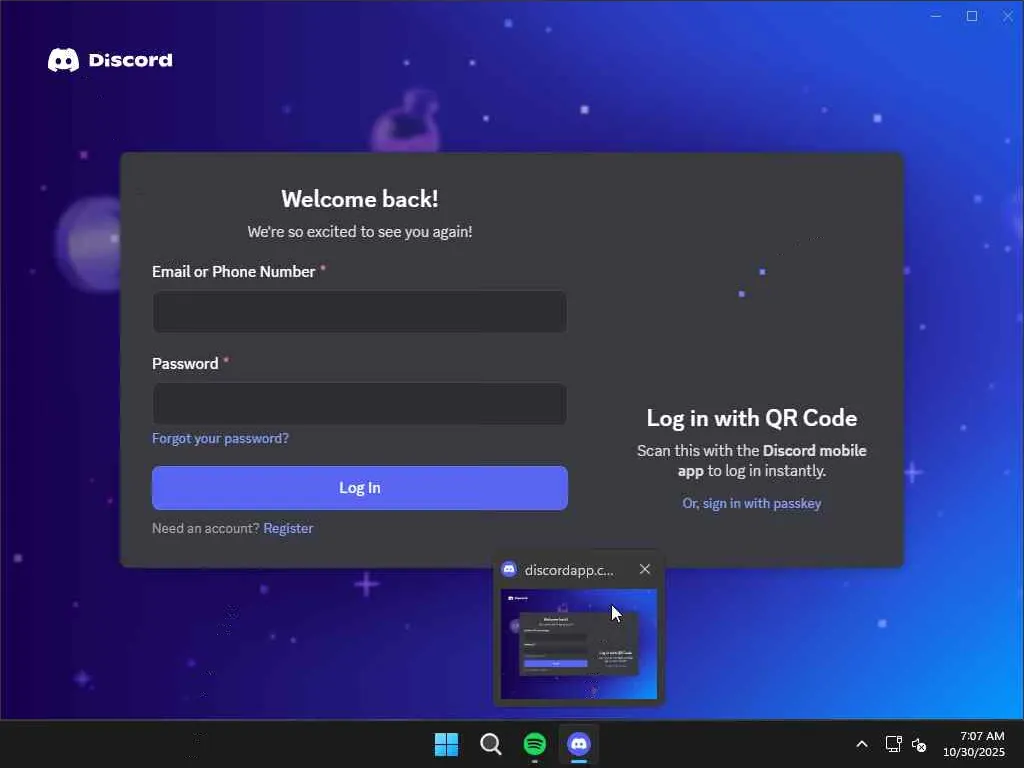1024x768 pixels.
Task: Choose Or, sign in with passkey
Action: pos(752,504)
